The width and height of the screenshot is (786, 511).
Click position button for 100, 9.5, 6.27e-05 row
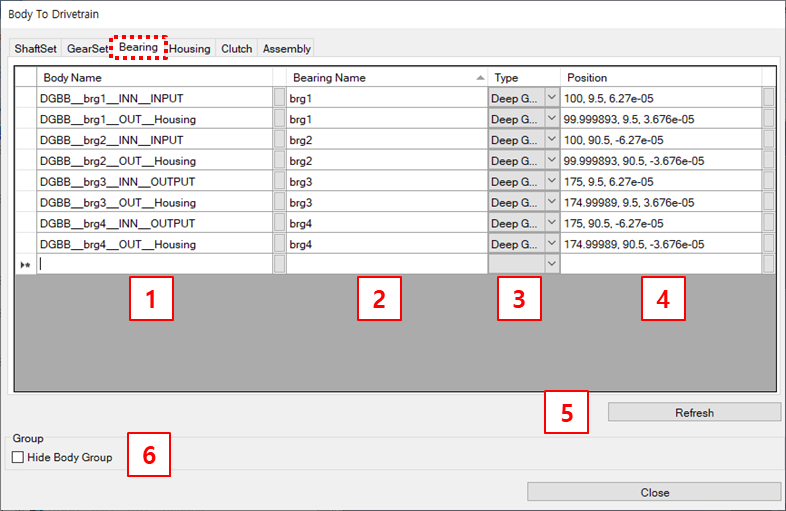[x=768, y=97]
